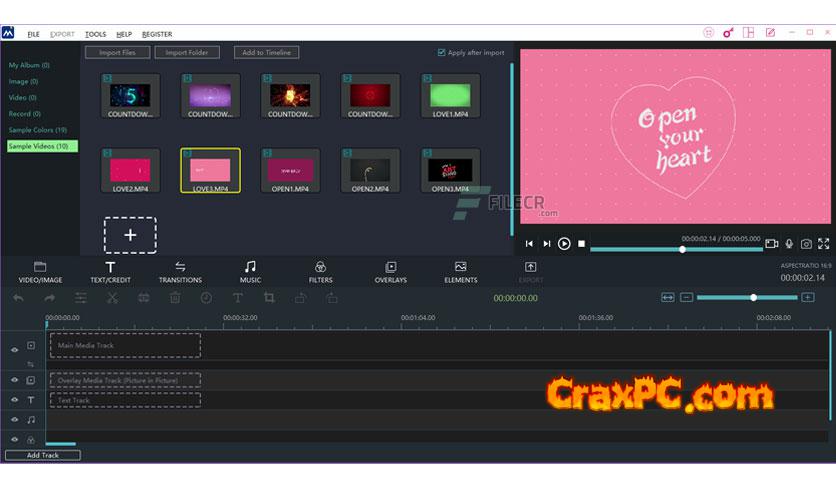The image size is (836, 484).
Task: Select the LOVE1.MP4 thumbnail
Action: click(451, 96)
